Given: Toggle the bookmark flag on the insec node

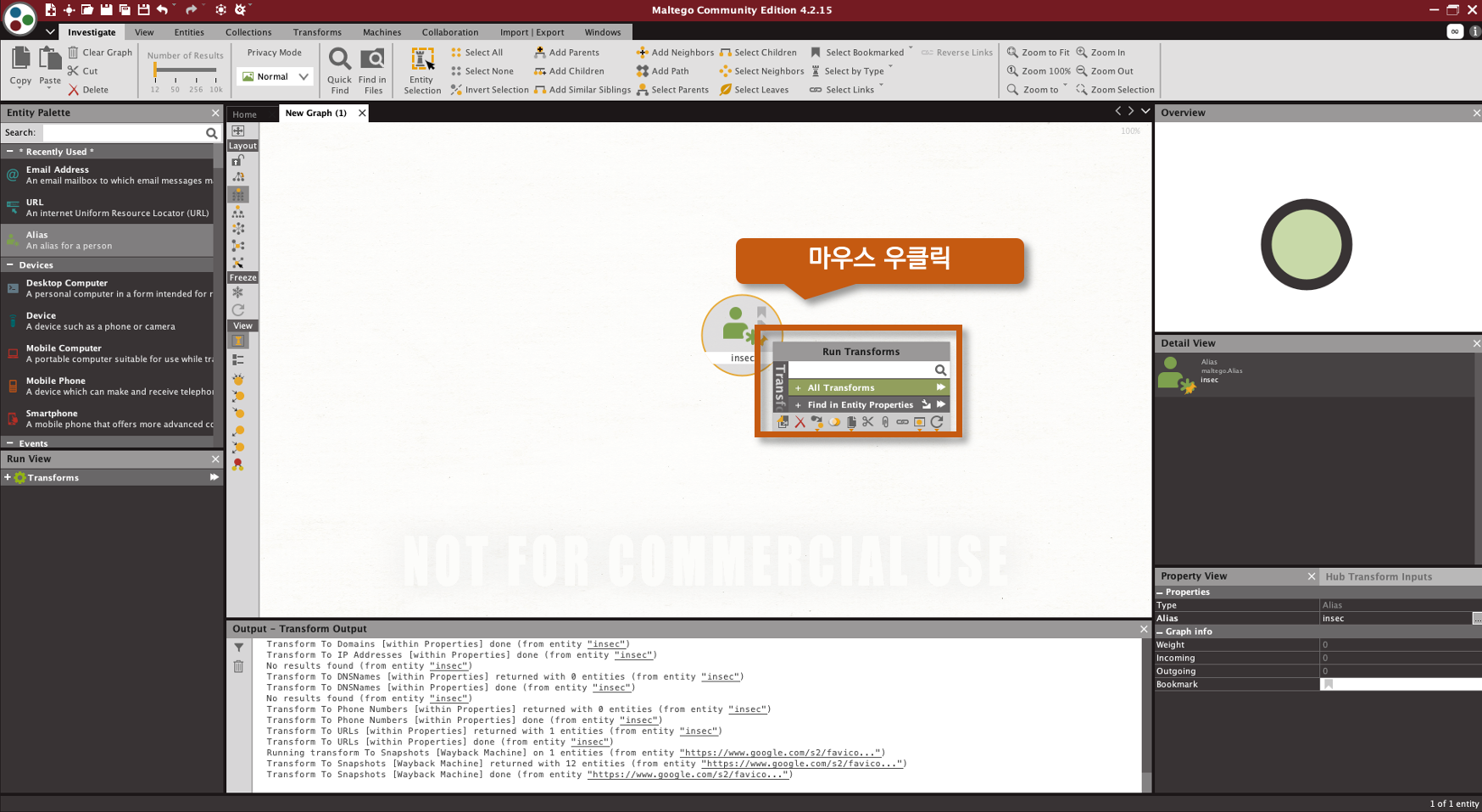Looking at the screenshot, I should pyautogui.click(x=761, y=313).
